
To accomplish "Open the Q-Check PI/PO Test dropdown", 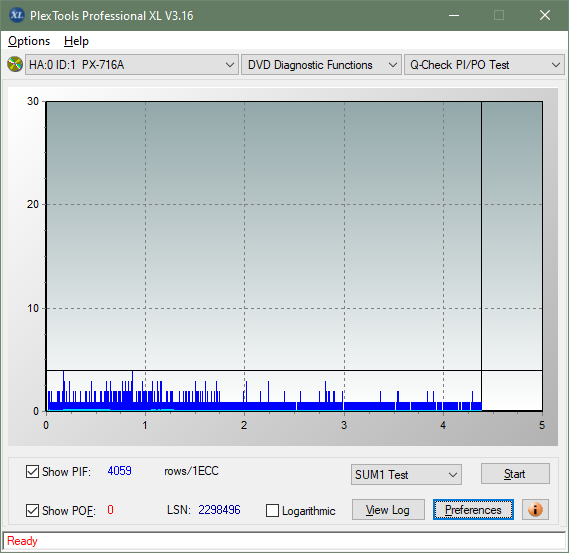I will coord(484,65).
